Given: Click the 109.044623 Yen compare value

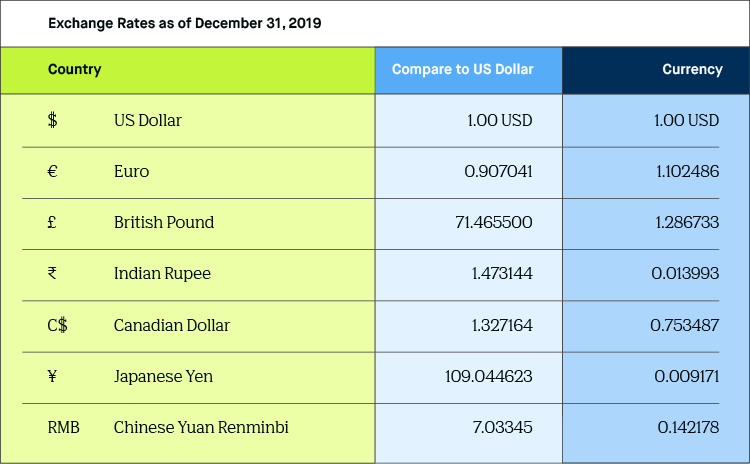Looking at the screenshot, I should [x=488, y=377].
